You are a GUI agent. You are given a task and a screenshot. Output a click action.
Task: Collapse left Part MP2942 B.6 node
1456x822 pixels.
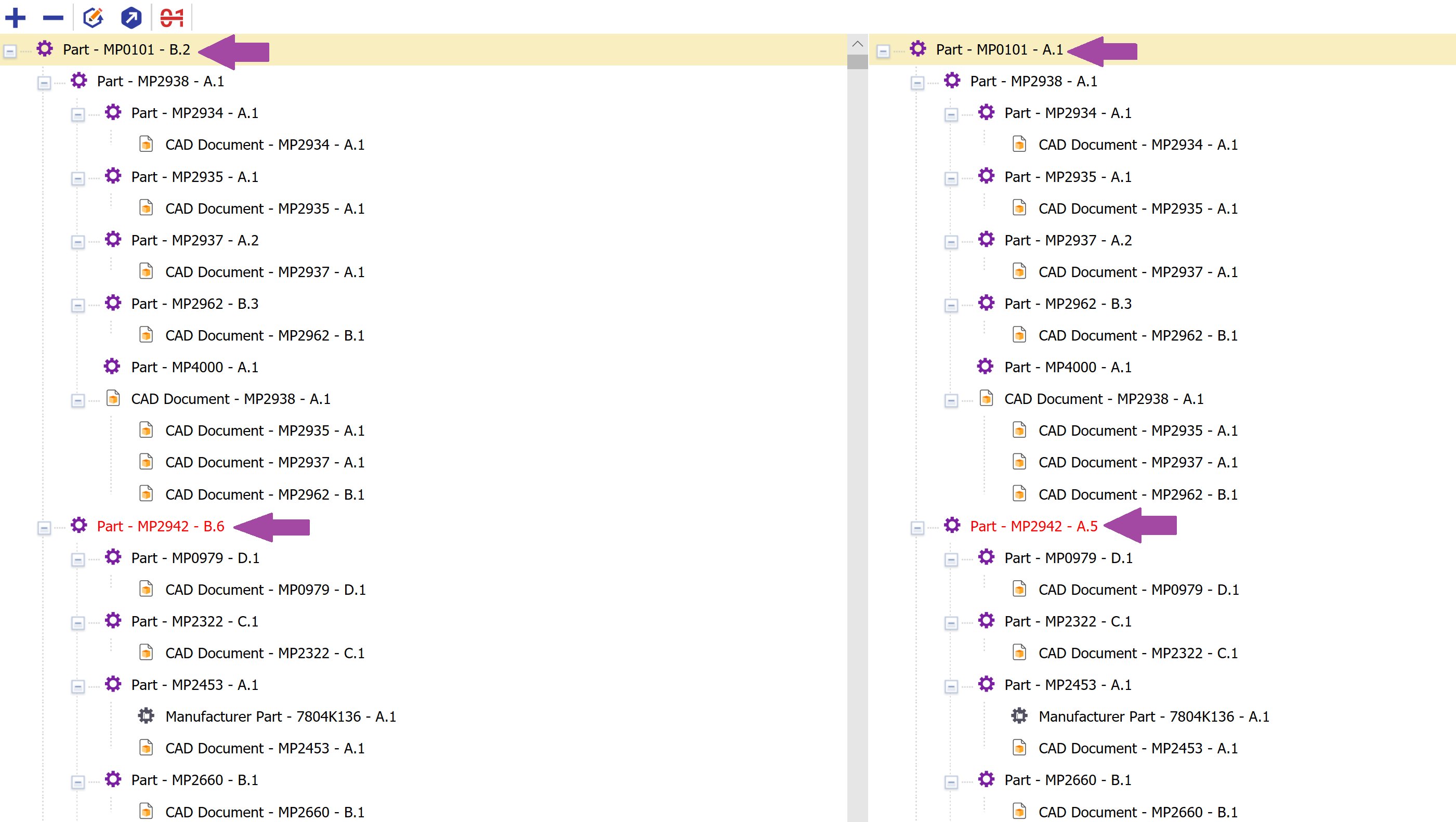[x=44, y=527]
